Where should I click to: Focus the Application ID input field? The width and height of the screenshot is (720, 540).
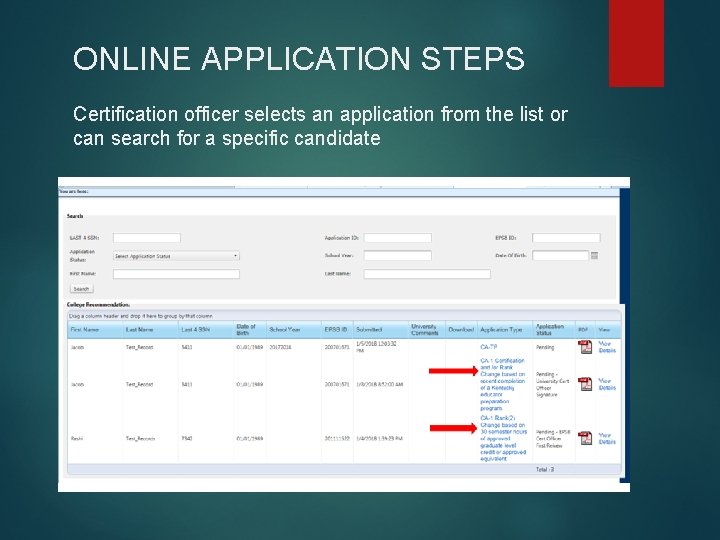coord(398,238)
